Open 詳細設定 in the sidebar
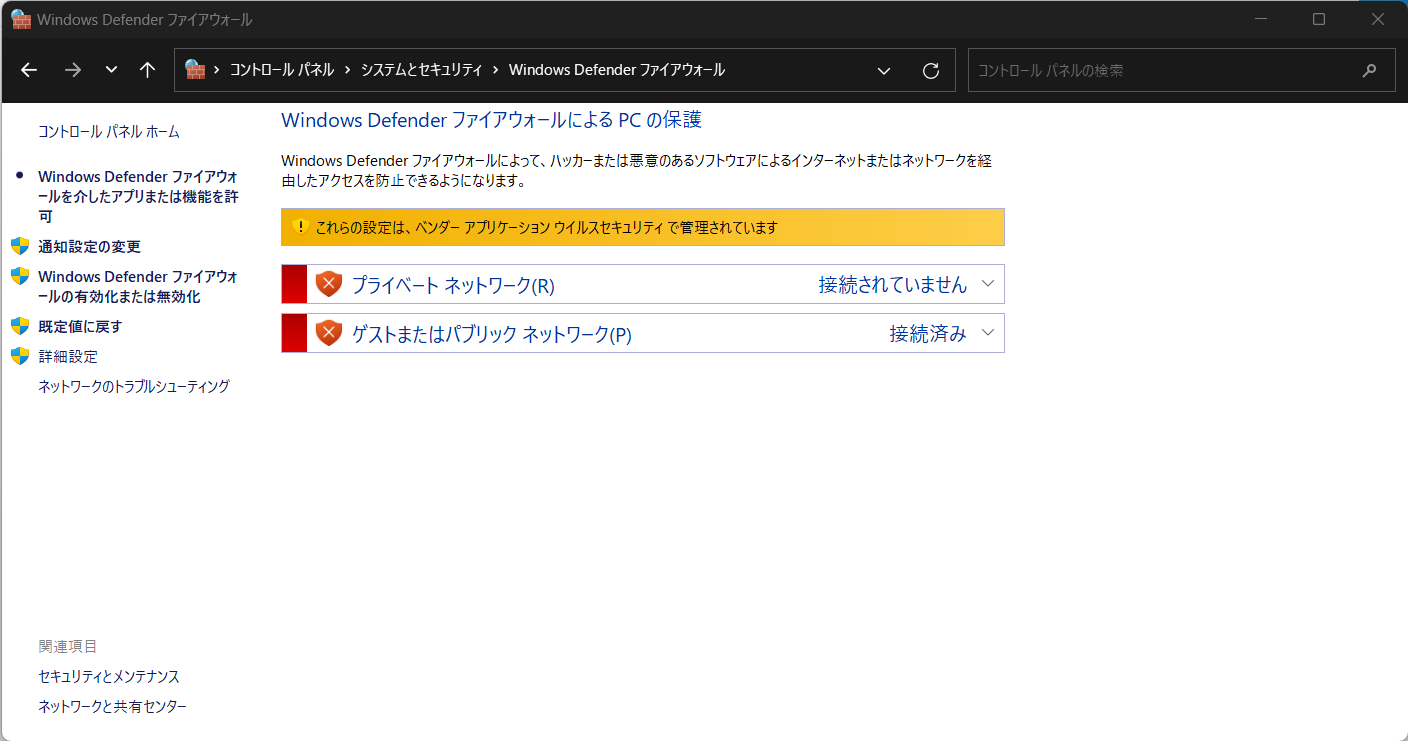Screen dimensions: 1408x741 tap(68, 357)
